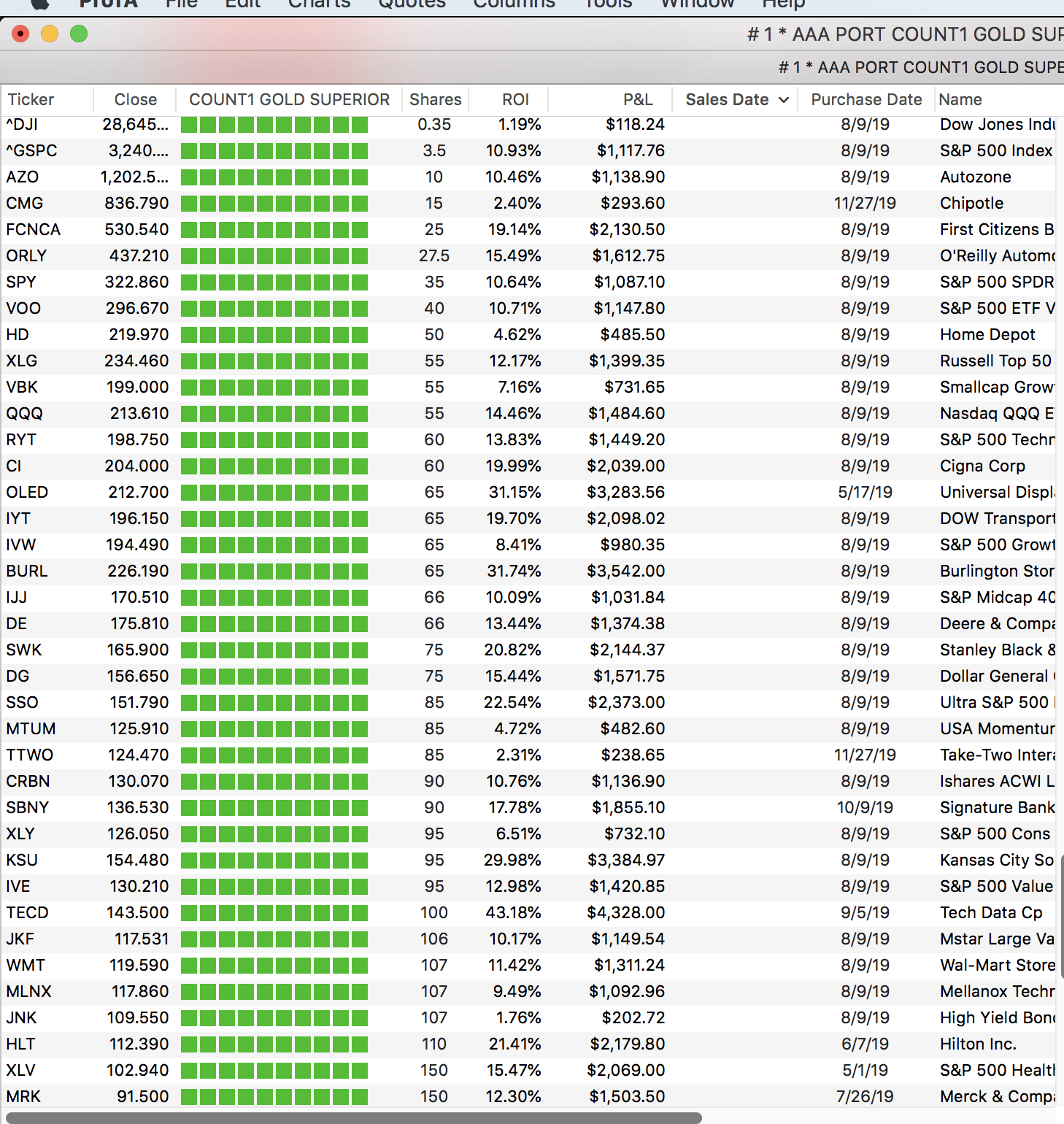
Task: Click the P&L value $4,328.00
Action: click(x=626, y=912)
